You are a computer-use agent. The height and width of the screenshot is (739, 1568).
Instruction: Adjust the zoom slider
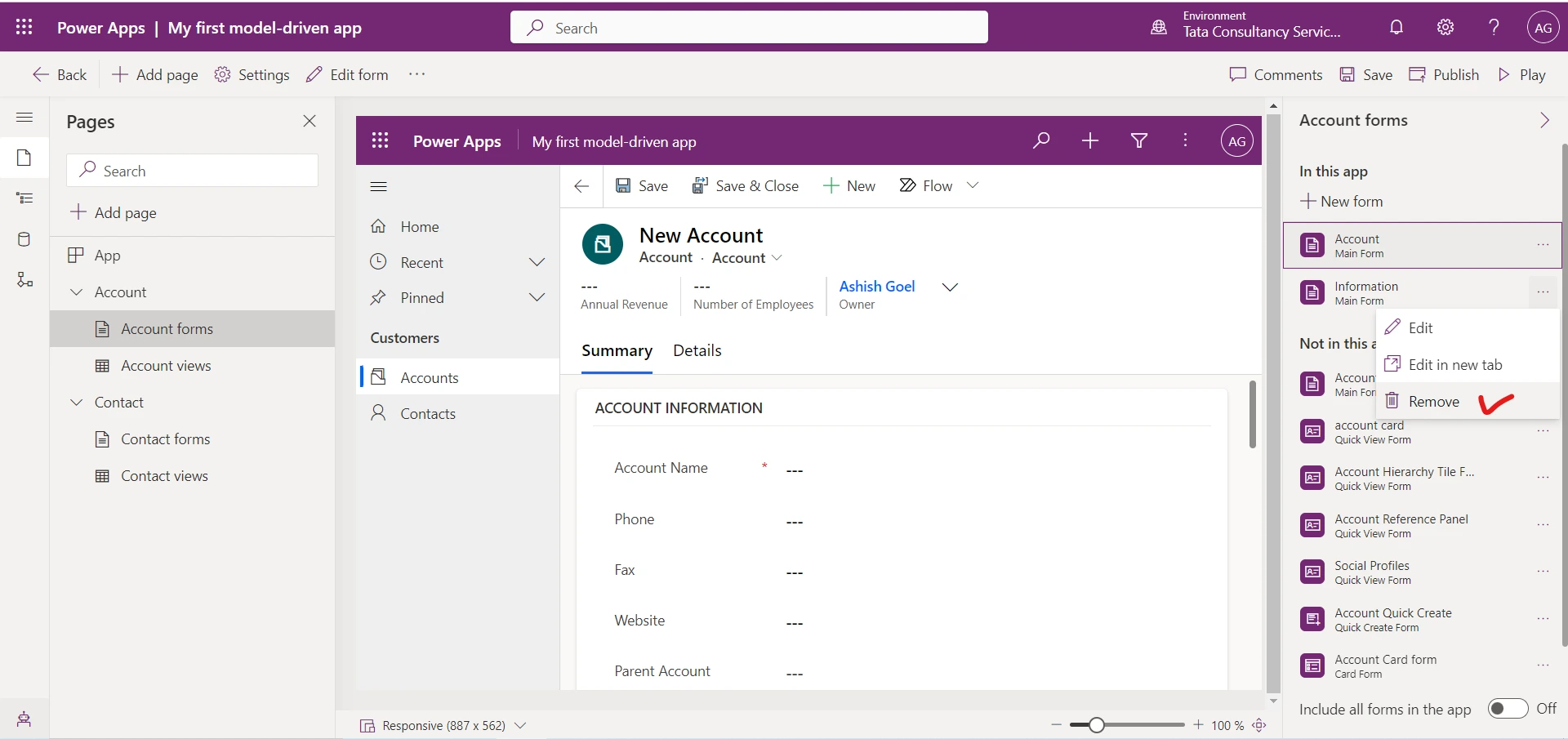pos(1098,724)
